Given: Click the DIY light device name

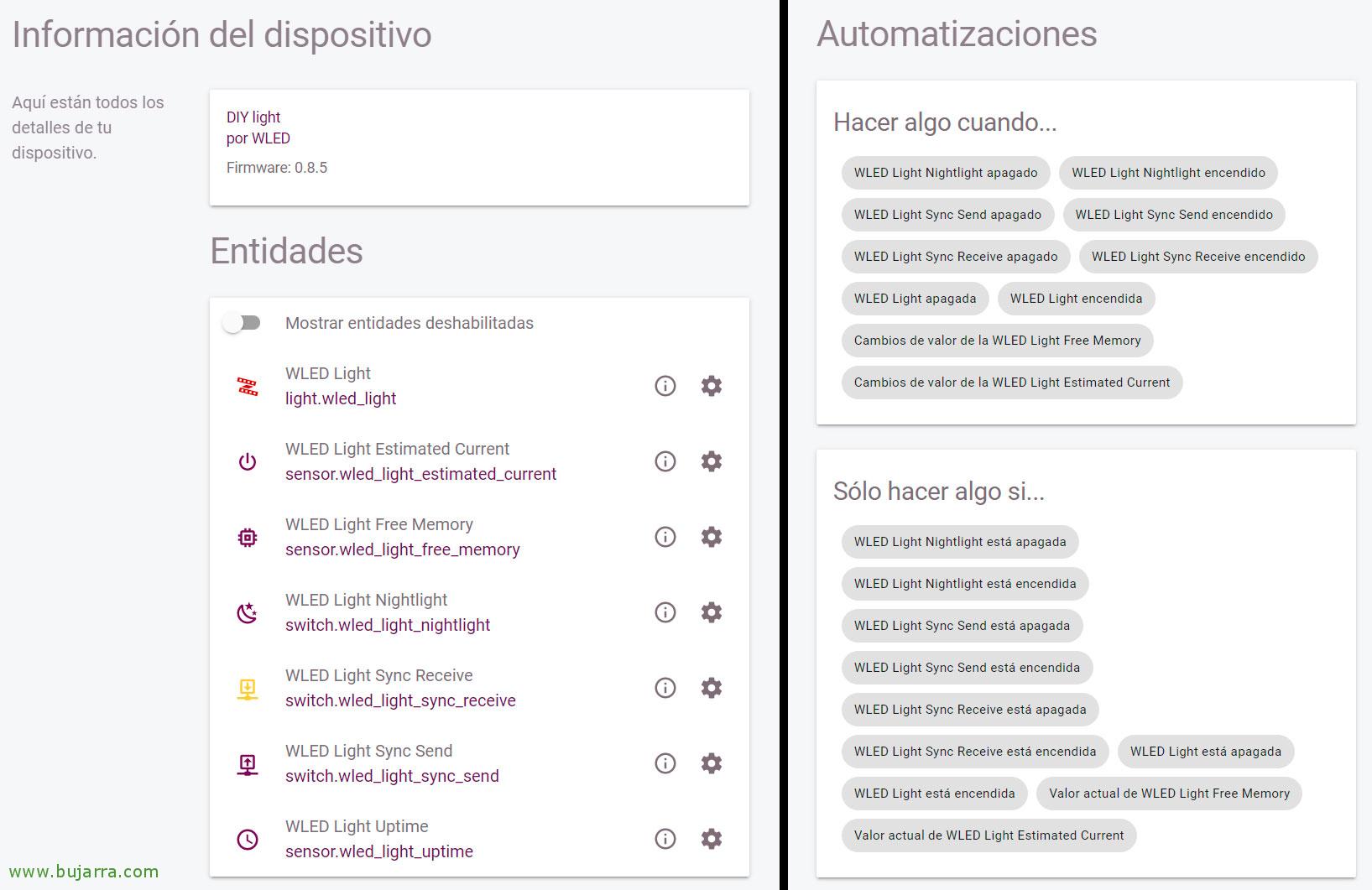Looking at the screenshot, I should (x=253, y=117).
